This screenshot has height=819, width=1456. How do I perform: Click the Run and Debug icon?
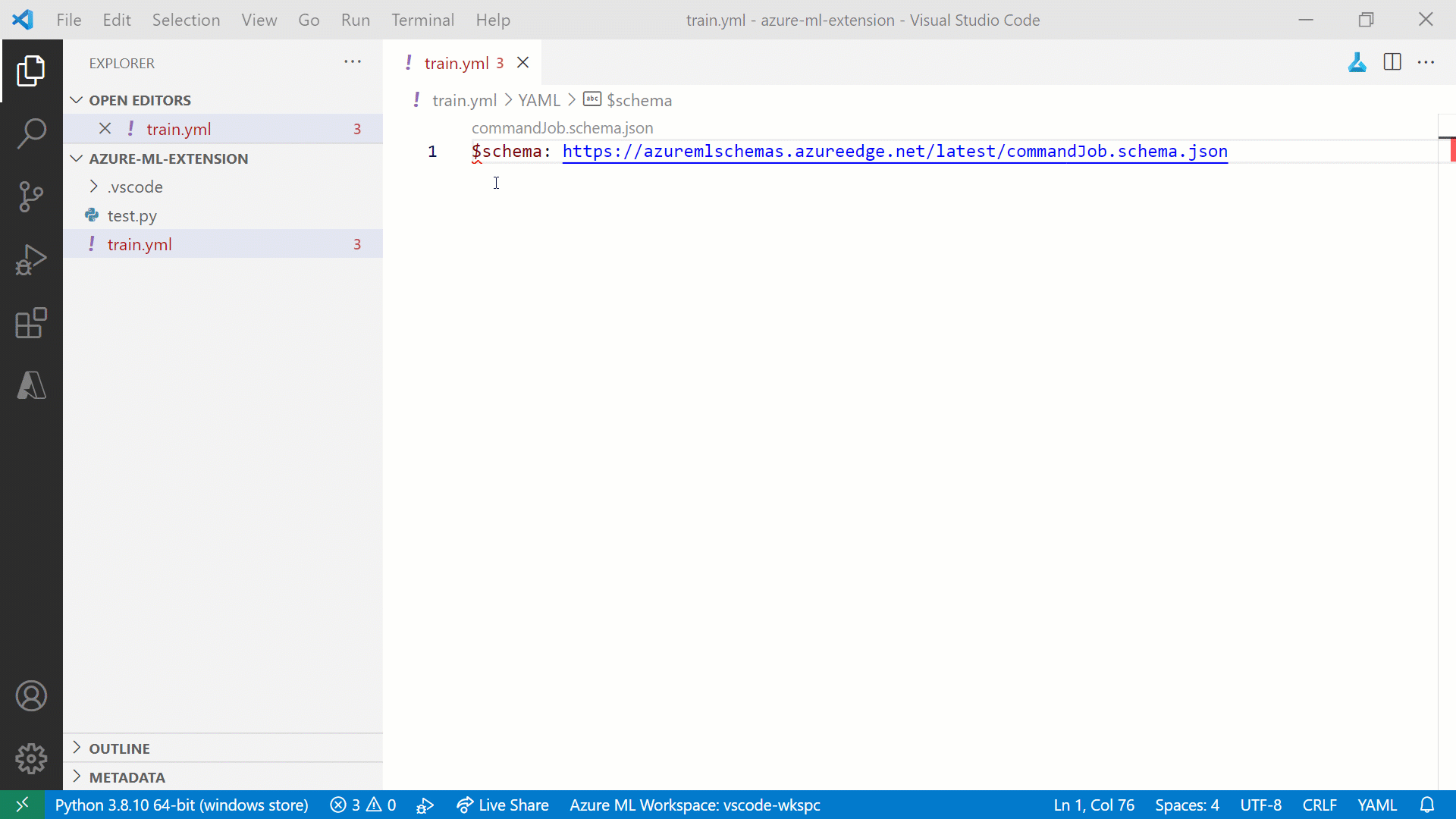[x=31, y=259]
